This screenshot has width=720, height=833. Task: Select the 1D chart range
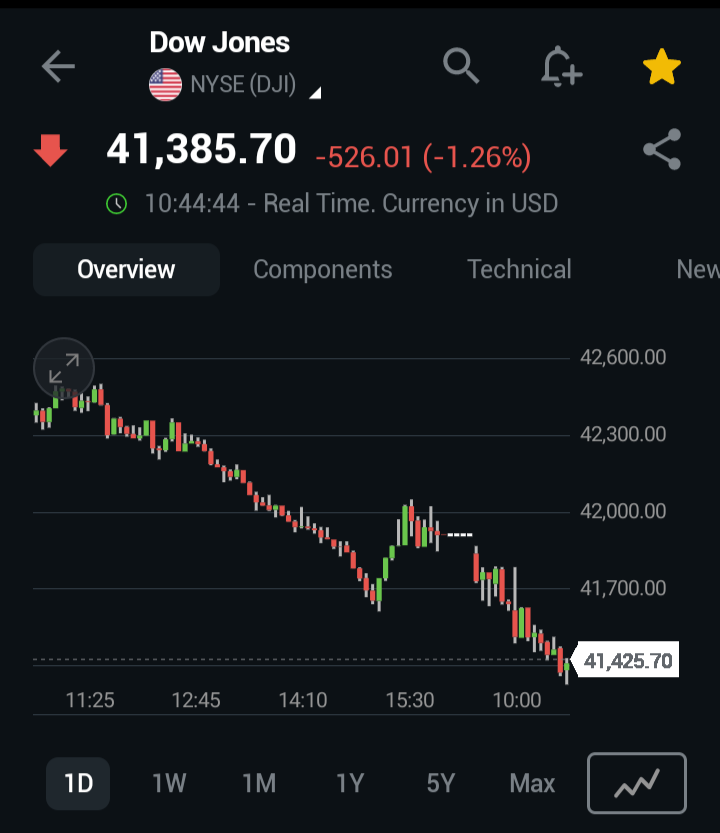[x=78, y=783]
